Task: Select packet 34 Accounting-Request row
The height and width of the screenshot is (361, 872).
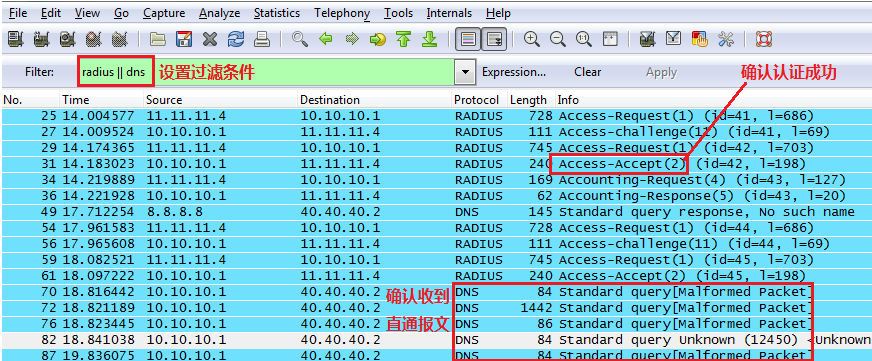Action: [x=436, y=180]
